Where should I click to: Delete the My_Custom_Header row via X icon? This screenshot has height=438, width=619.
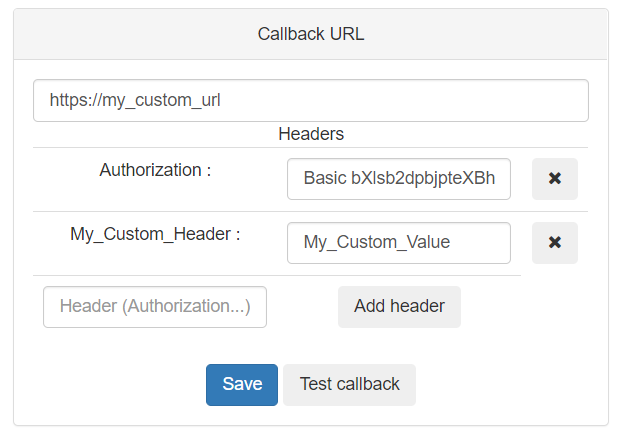[554, 243]
